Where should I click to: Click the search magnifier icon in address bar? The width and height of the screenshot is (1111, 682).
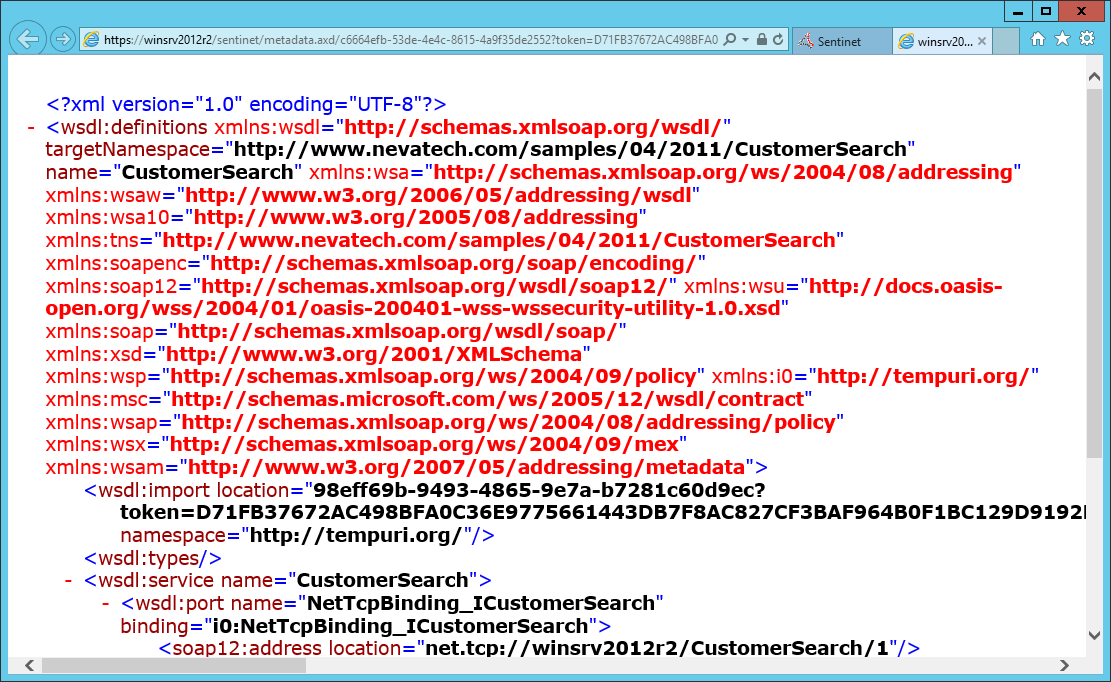pos(729,40)
